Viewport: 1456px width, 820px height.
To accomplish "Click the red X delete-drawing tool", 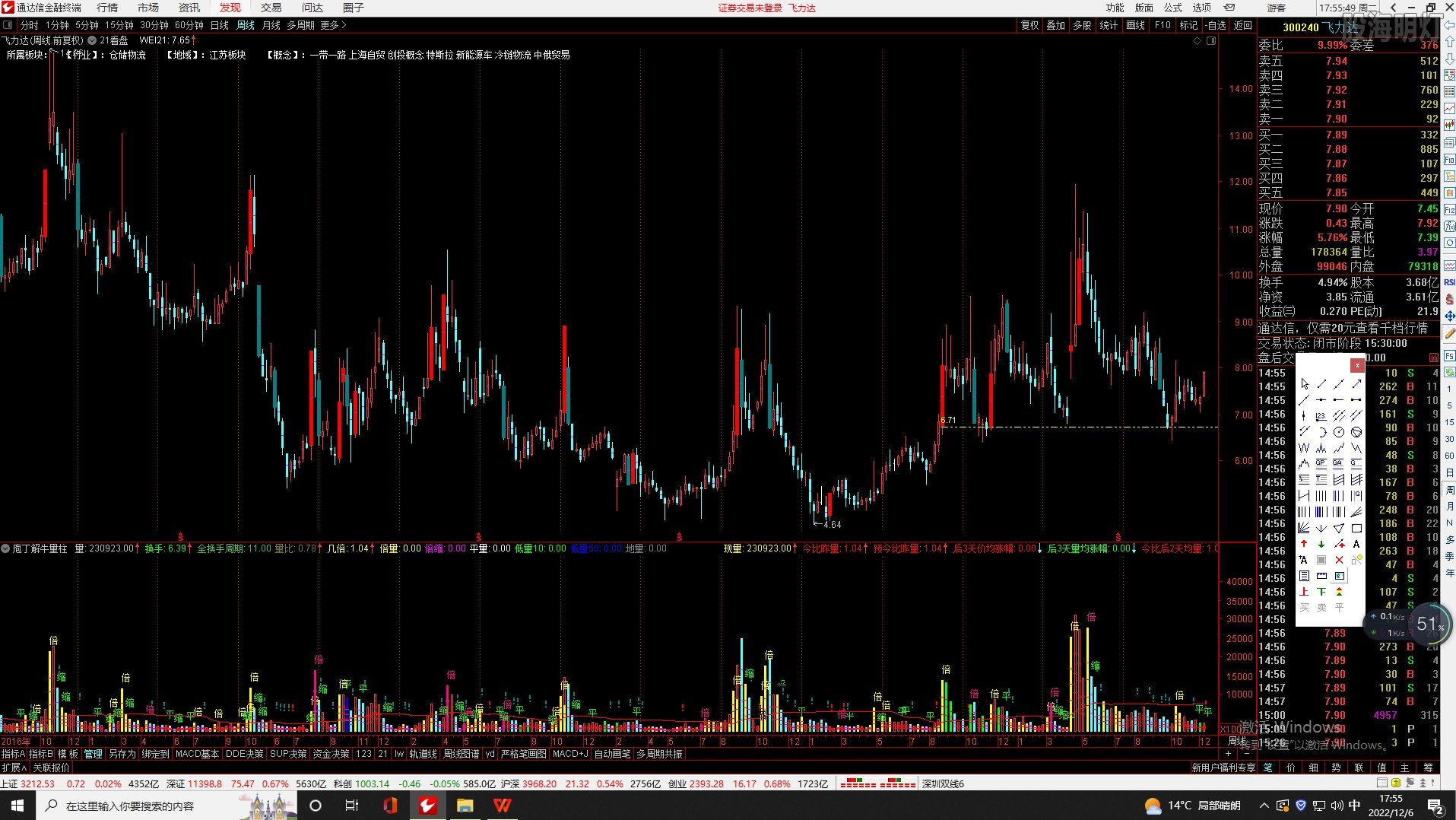I will coord(1339,560).
